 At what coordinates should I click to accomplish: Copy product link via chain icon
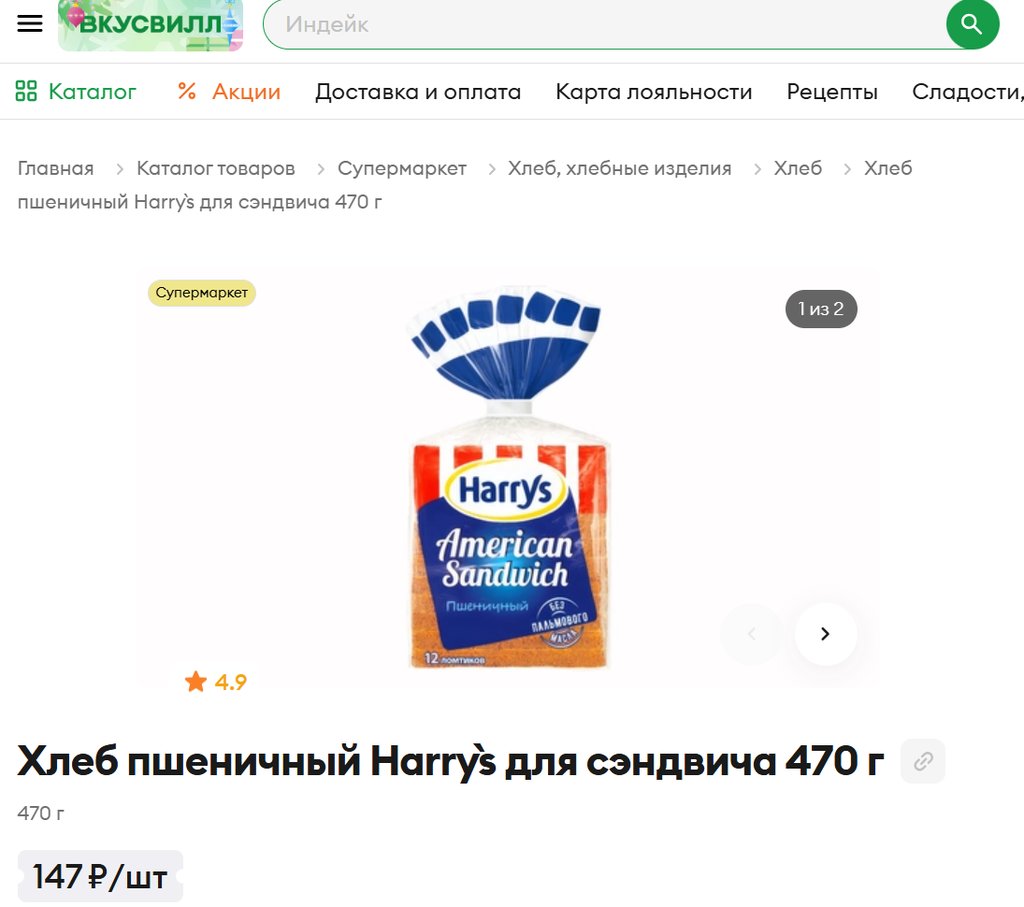click(922, 761)
